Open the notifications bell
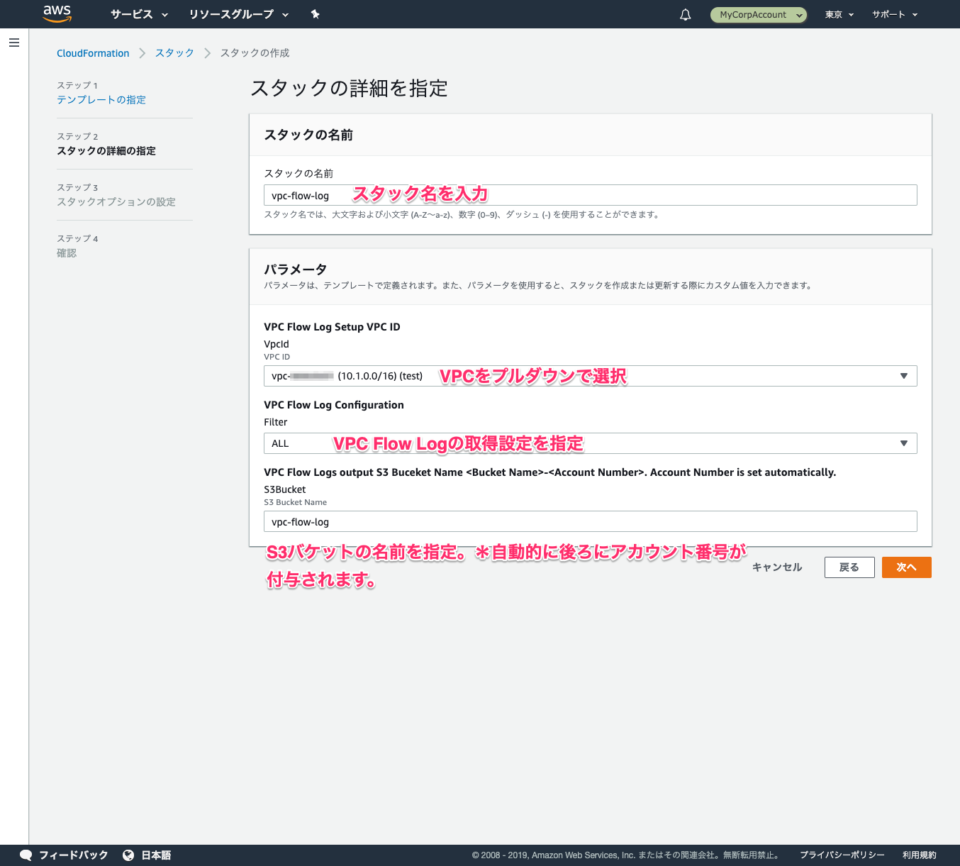Image resolution: width=960 pixels, height=866 pixels. click(x=684, y=14)
